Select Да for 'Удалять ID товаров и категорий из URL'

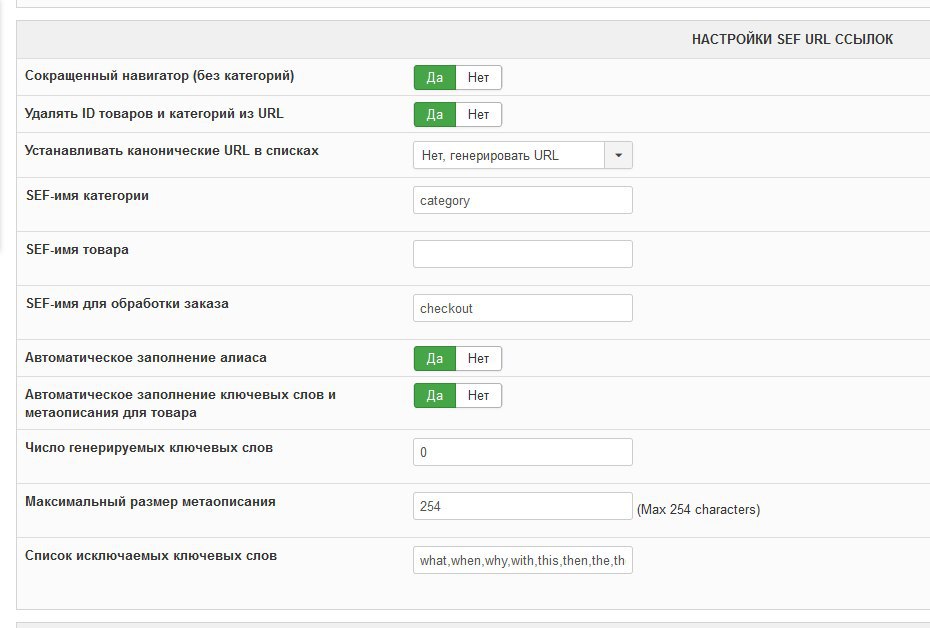click(x=435, y=115)
